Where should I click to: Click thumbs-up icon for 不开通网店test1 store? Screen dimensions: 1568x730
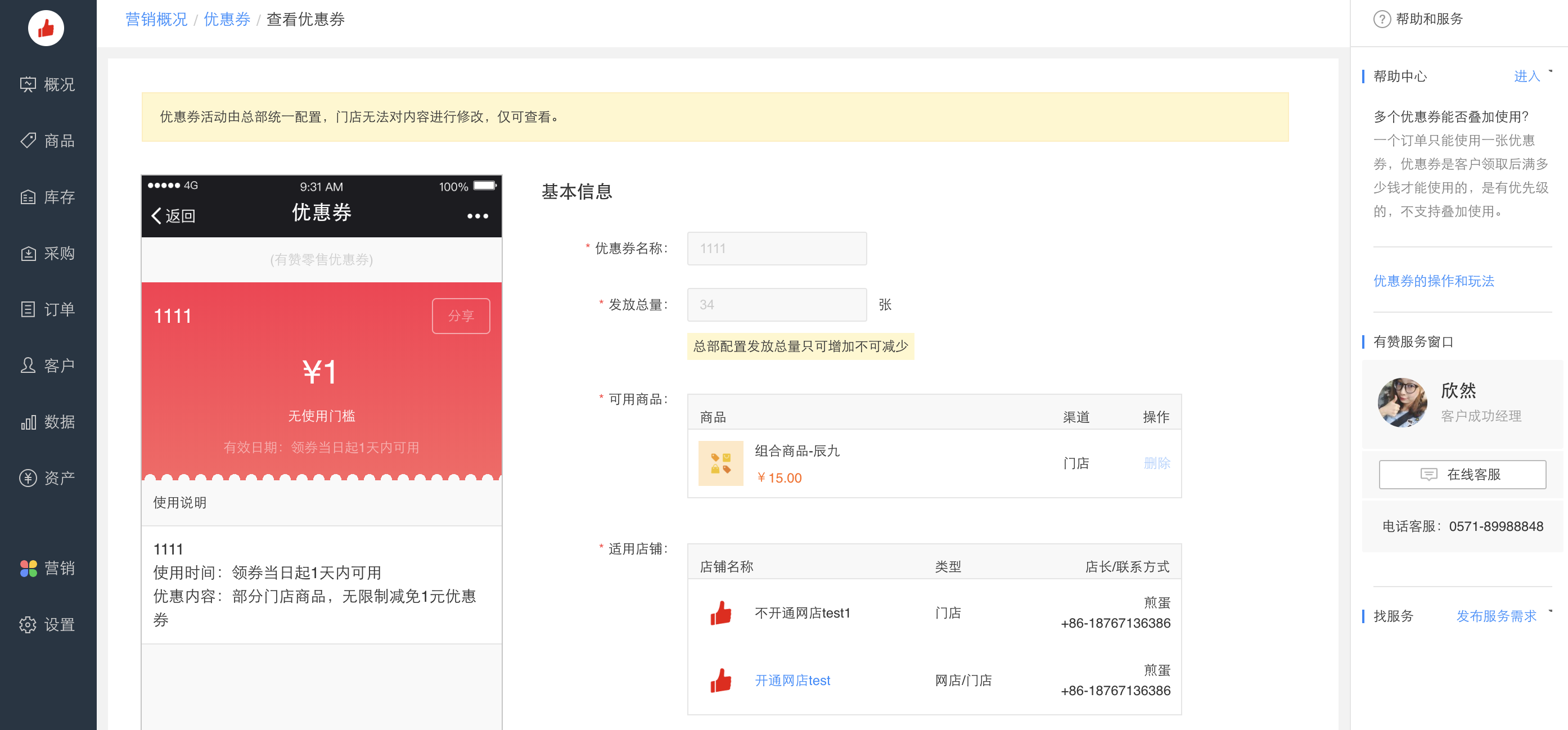720,612
